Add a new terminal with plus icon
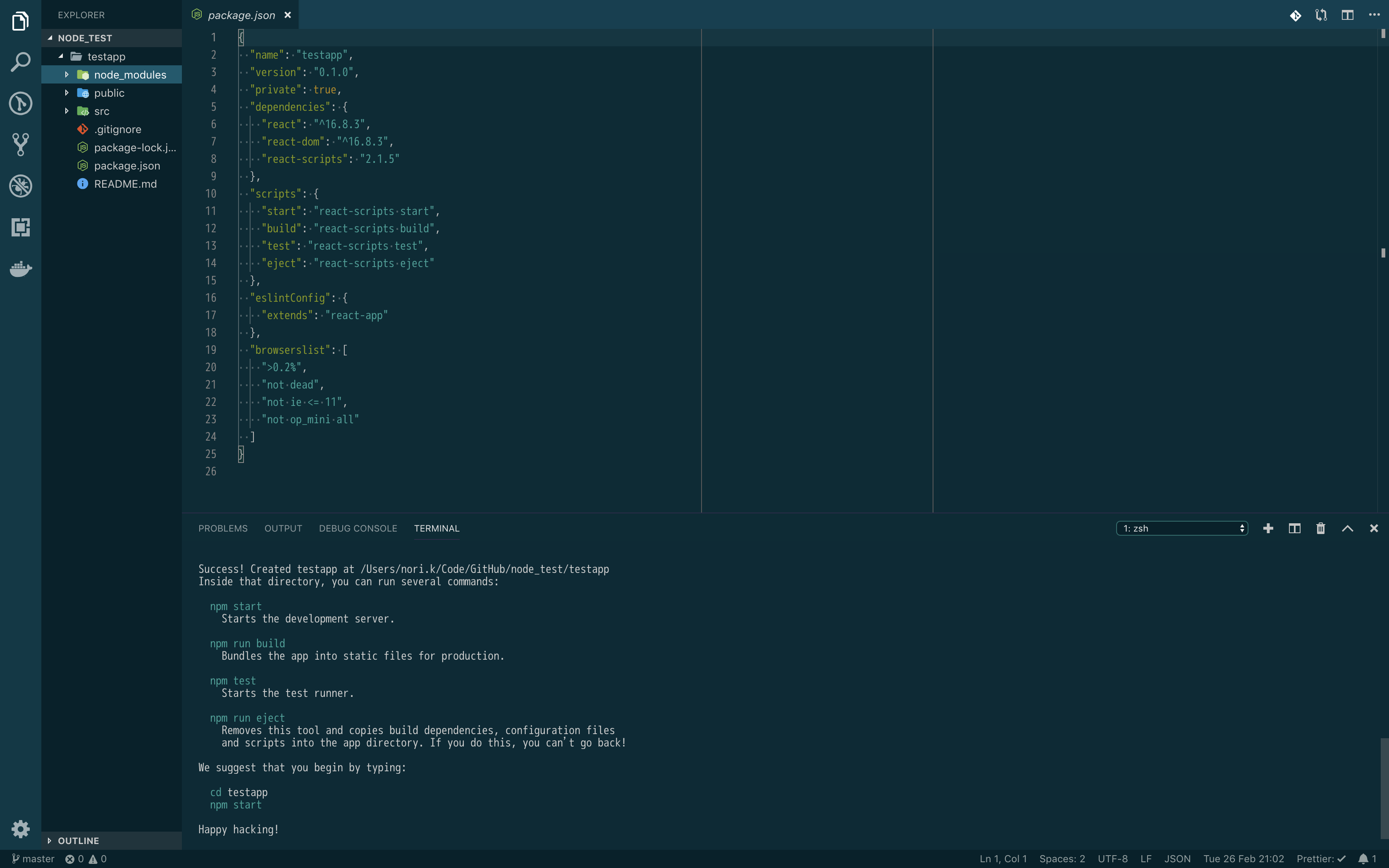1389x868 pixels. click(1268, 528)
